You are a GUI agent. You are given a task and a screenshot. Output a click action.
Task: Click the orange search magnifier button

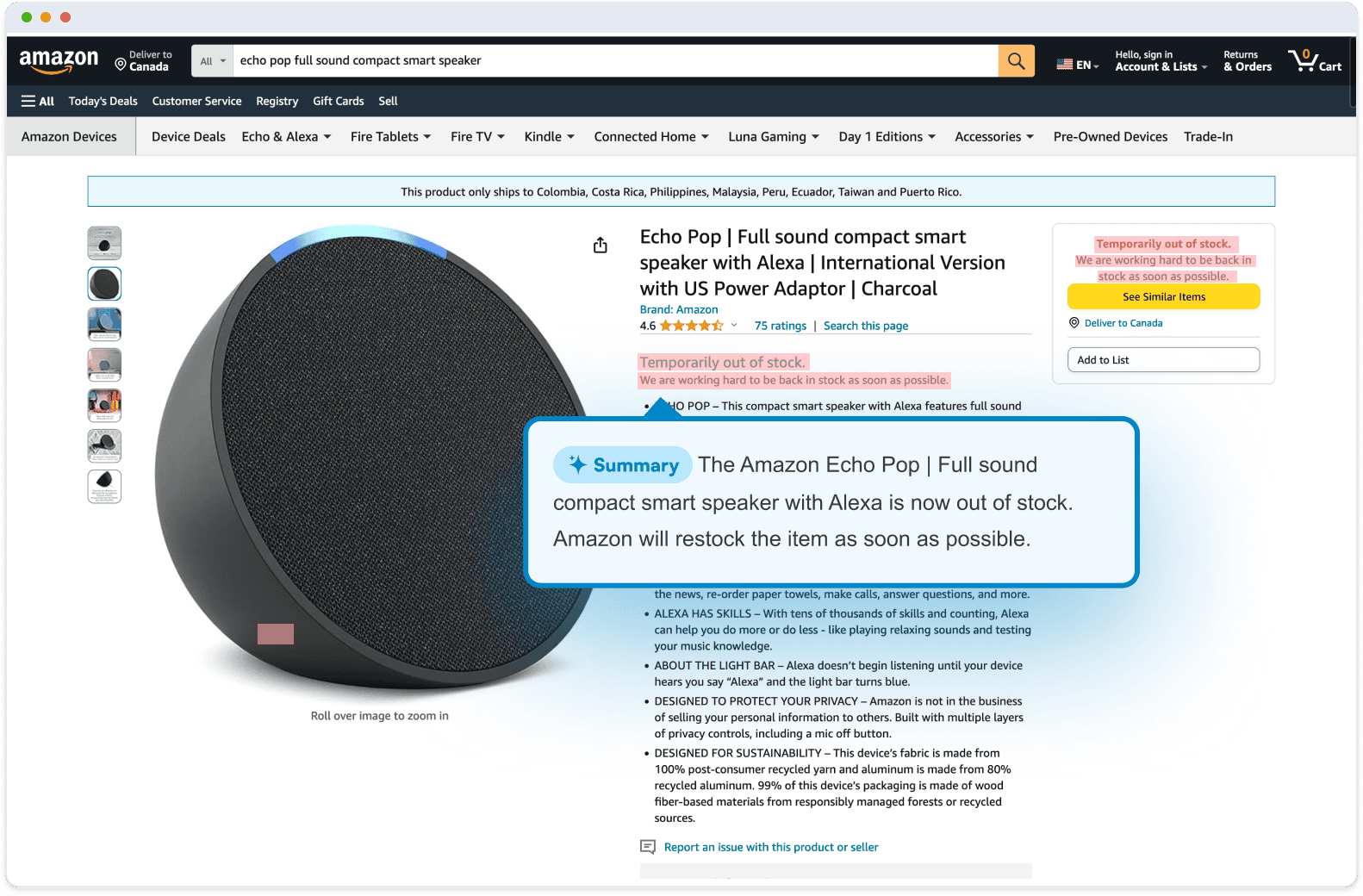point(1017,61)
